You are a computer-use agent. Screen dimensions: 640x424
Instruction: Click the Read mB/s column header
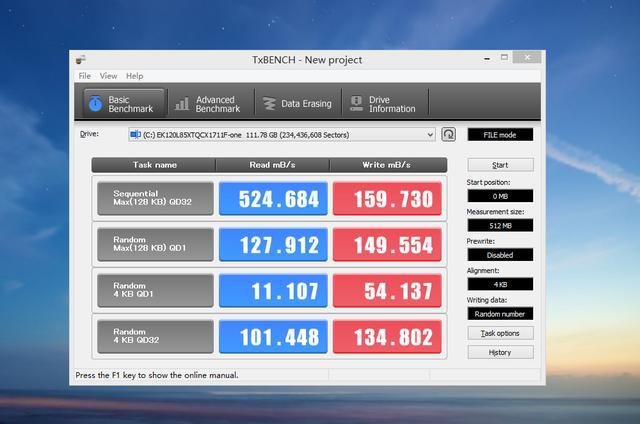[272, 165]
